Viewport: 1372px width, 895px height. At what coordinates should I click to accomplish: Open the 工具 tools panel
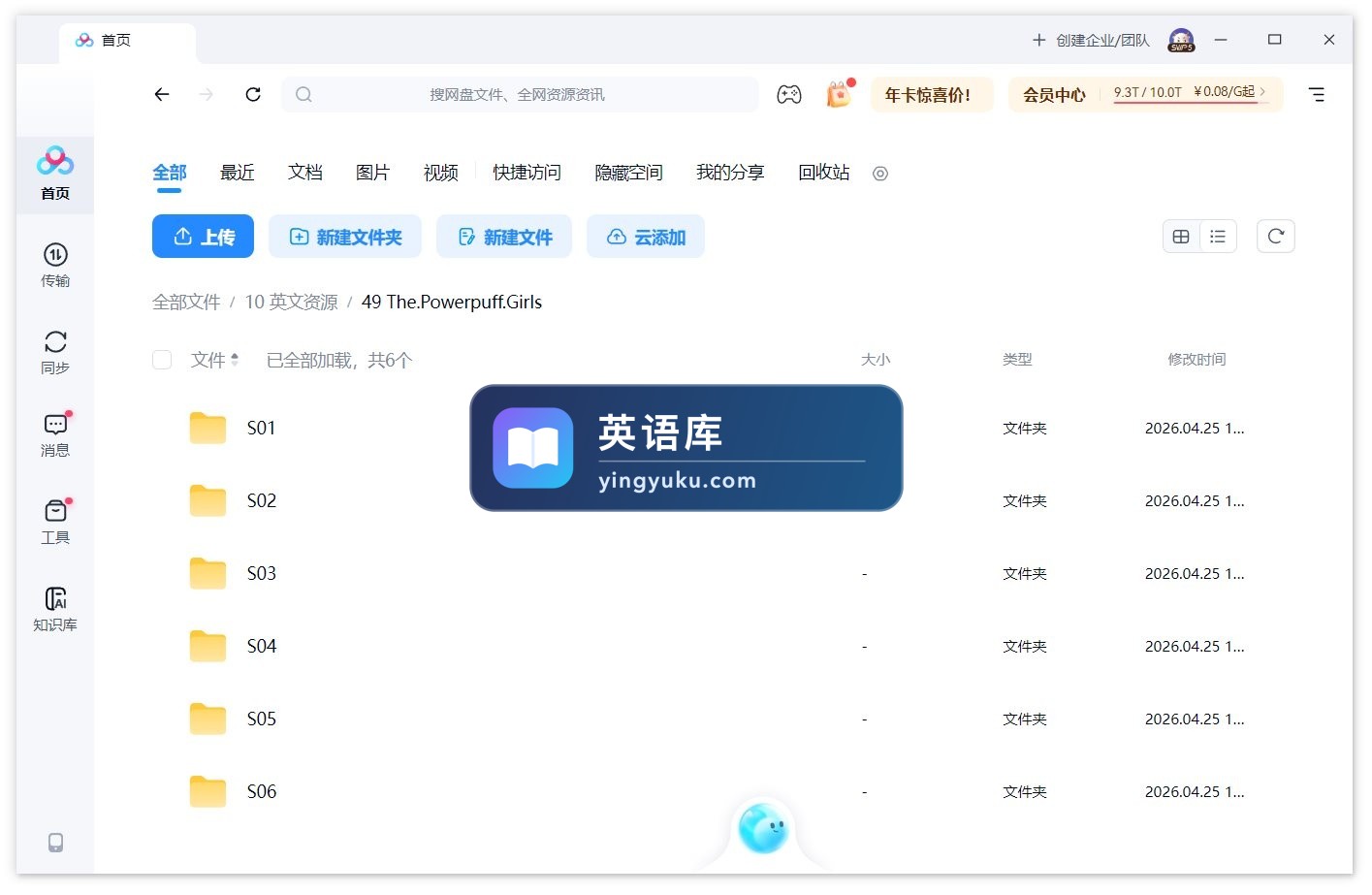pos(55,522)
